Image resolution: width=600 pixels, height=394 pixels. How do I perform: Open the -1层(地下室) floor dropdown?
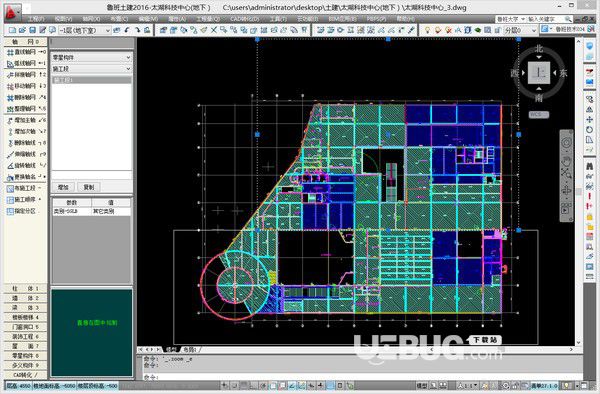(84, 30)
